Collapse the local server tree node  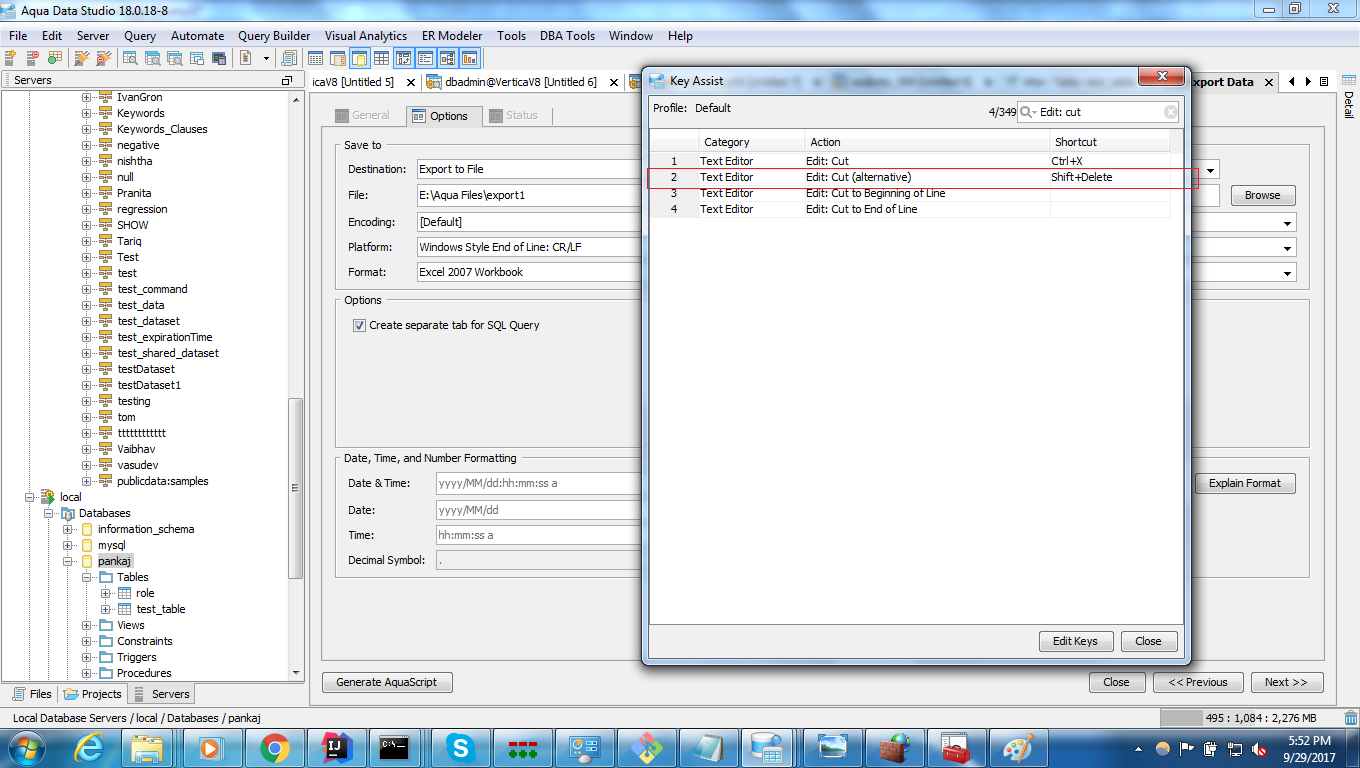click(29, 497)
